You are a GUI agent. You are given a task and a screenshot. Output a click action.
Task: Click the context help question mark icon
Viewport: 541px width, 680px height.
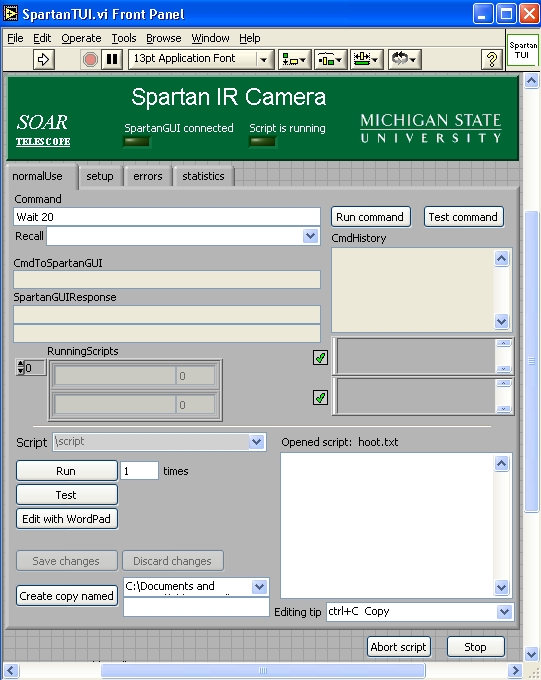[x=492, y=59]
